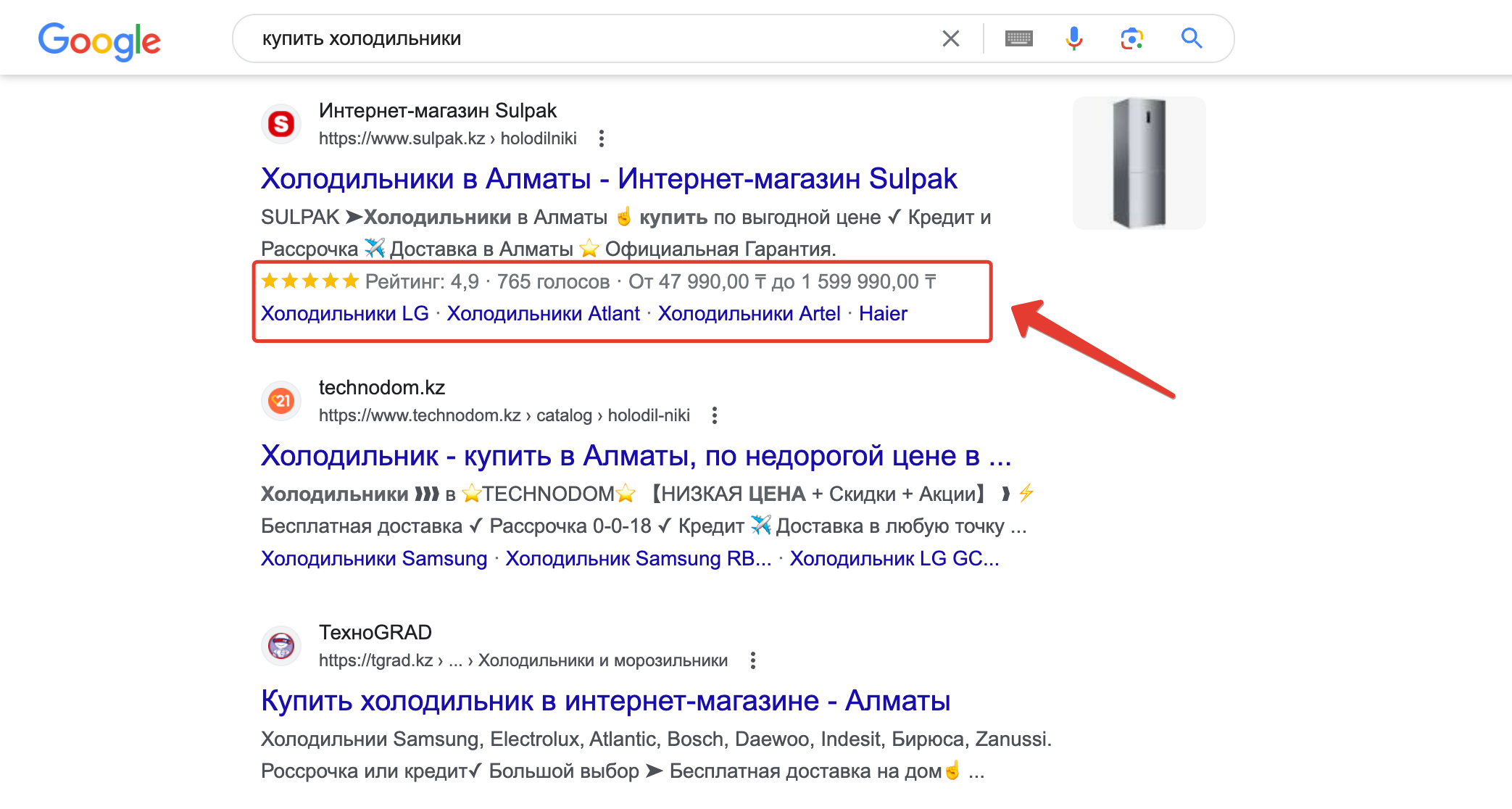1512x809 pixels.
Task: Click the refrigerator thumbnail image
Action: (1139, 163)
